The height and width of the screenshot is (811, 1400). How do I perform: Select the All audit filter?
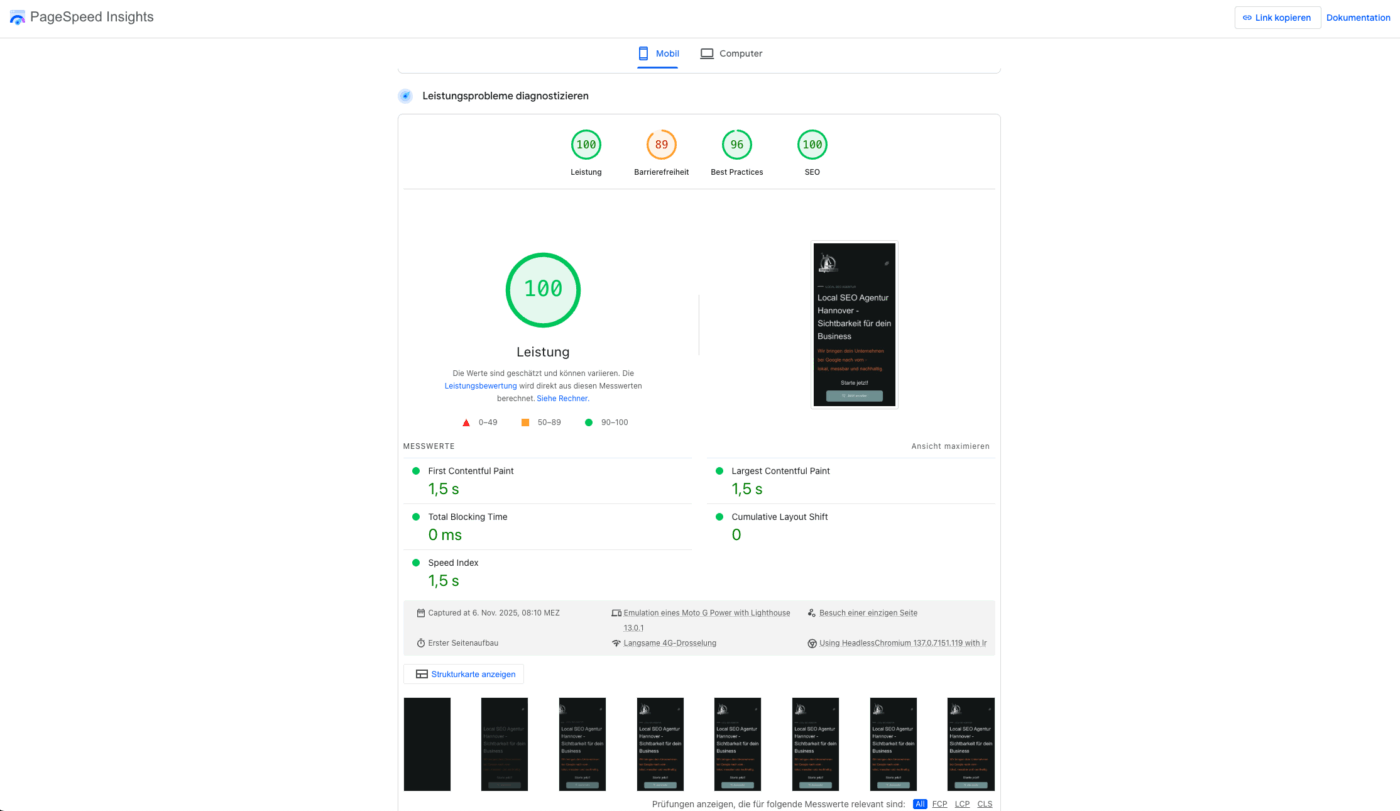coord(920,804)
